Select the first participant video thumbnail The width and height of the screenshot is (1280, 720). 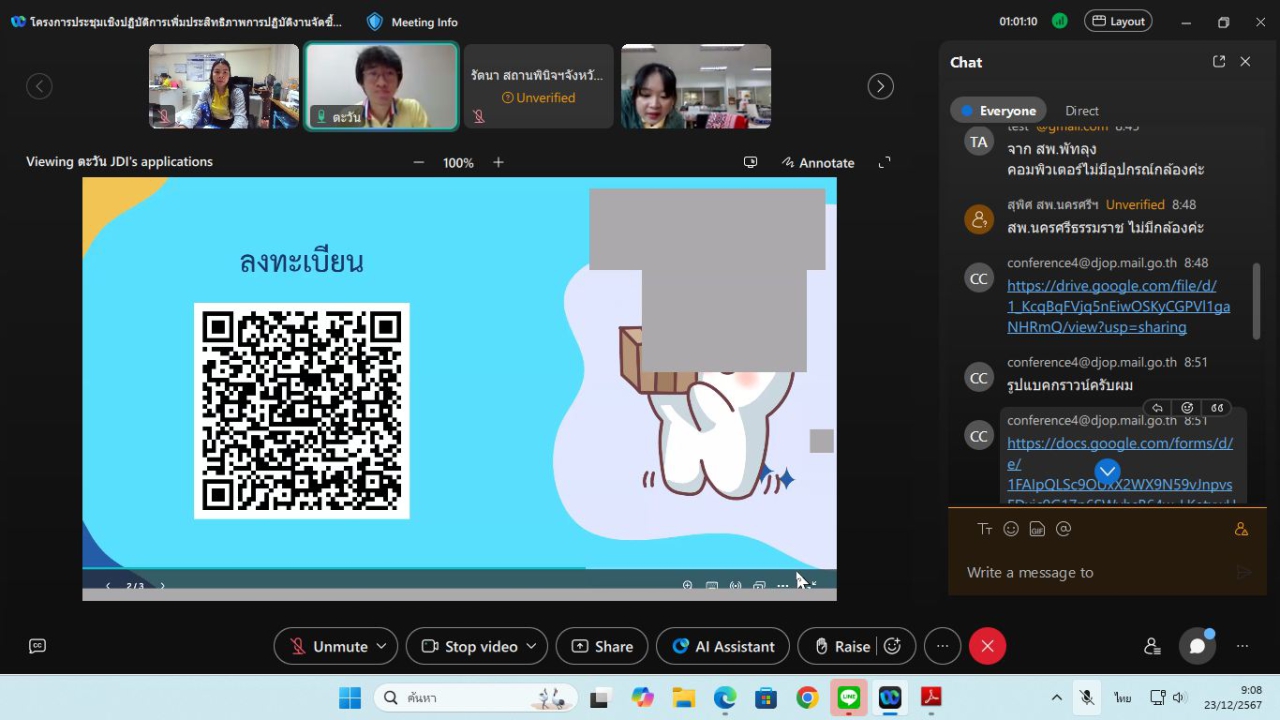coord(224,86)
